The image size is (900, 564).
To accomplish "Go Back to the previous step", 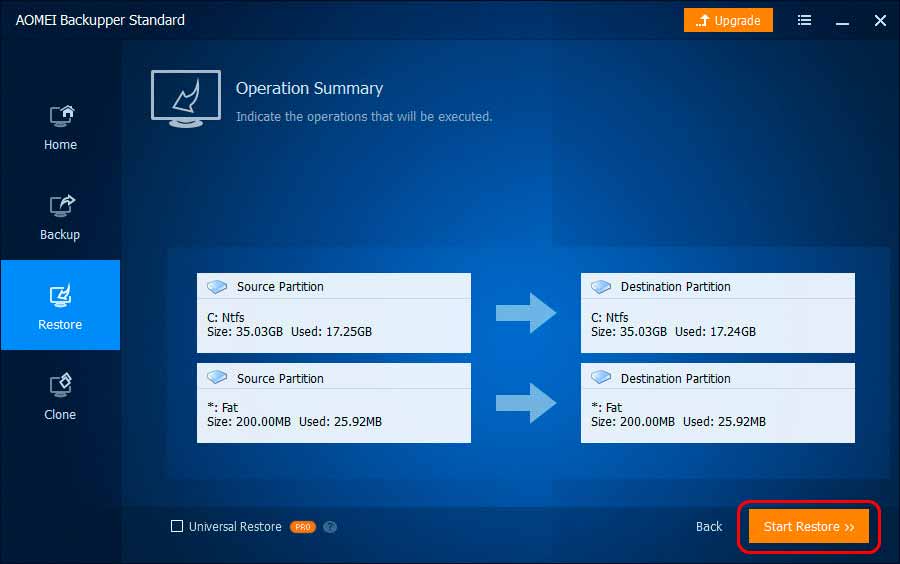I will [x=709, y=527].
